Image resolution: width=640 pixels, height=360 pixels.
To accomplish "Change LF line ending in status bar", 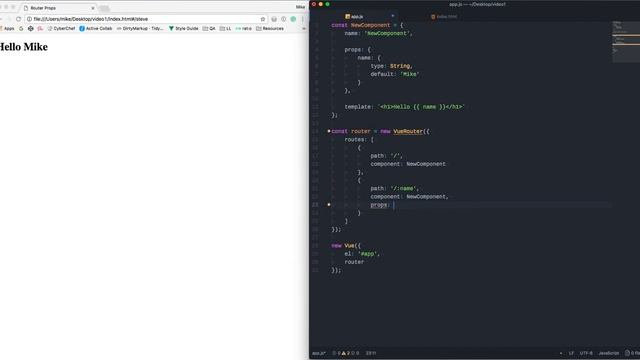I will coord(571,353).
